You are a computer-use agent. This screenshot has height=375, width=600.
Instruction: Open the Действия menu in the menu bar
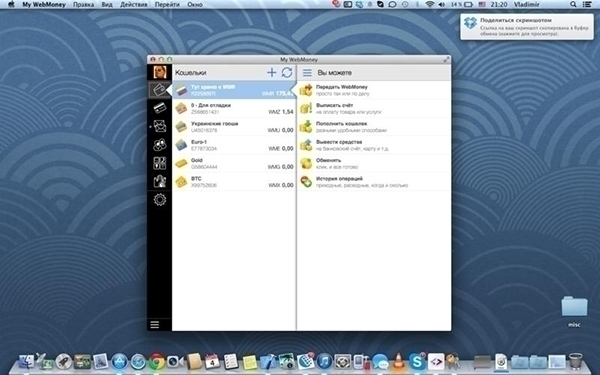(134, 5)
